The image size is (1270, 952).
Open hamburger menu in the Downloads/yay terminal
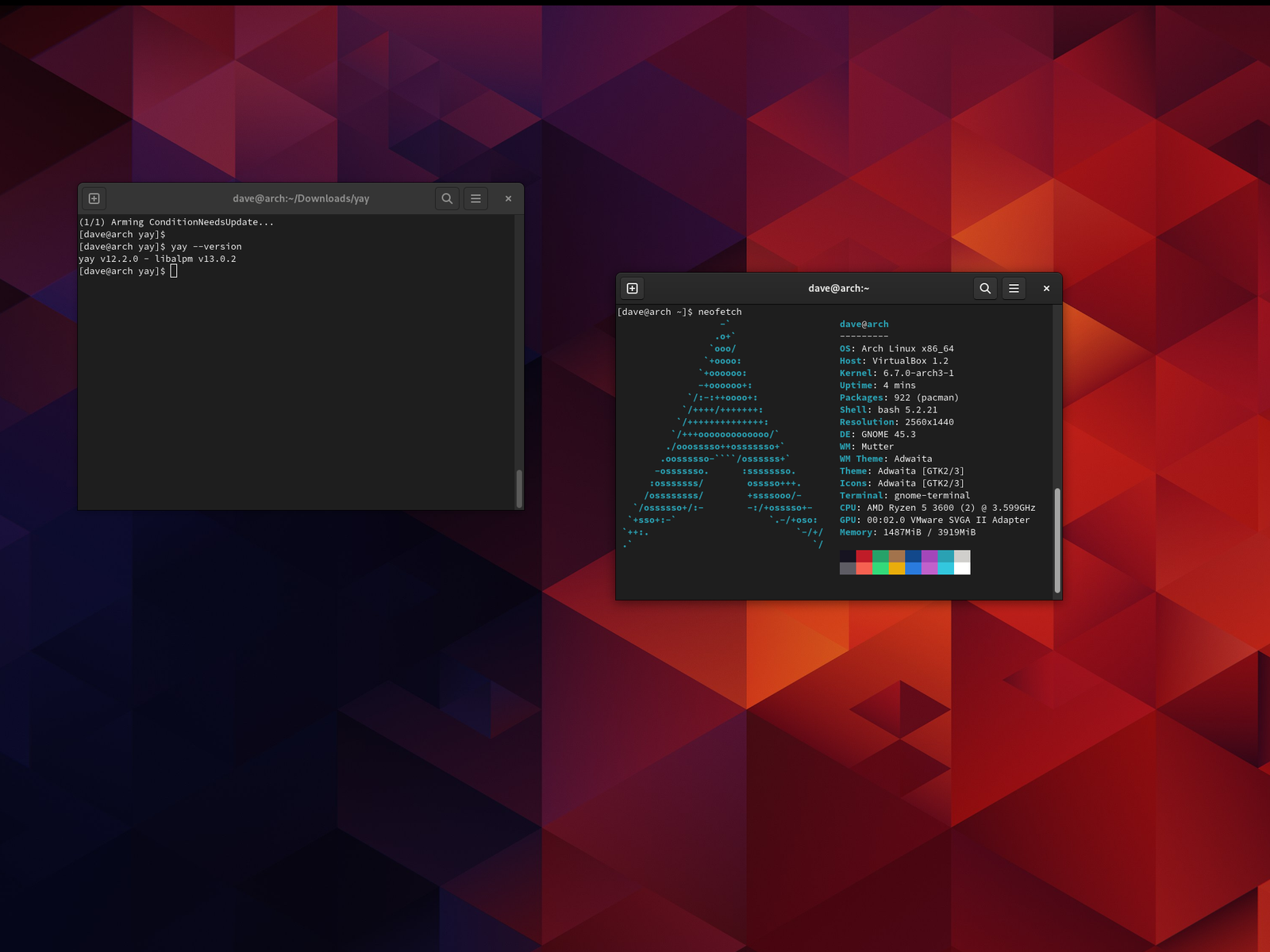[475, 198]
